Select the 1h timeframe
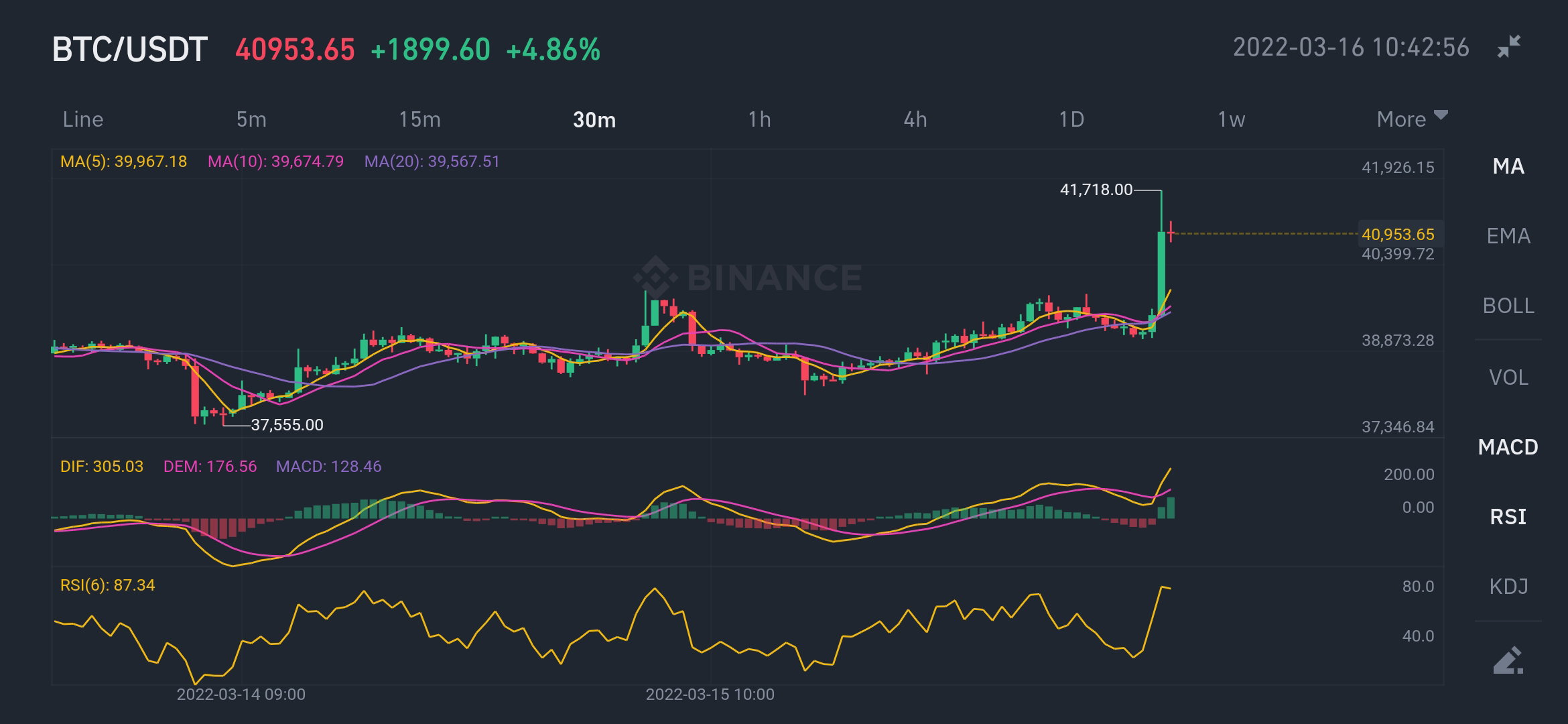The image size is (1568, 724). [x=759, y=119]
